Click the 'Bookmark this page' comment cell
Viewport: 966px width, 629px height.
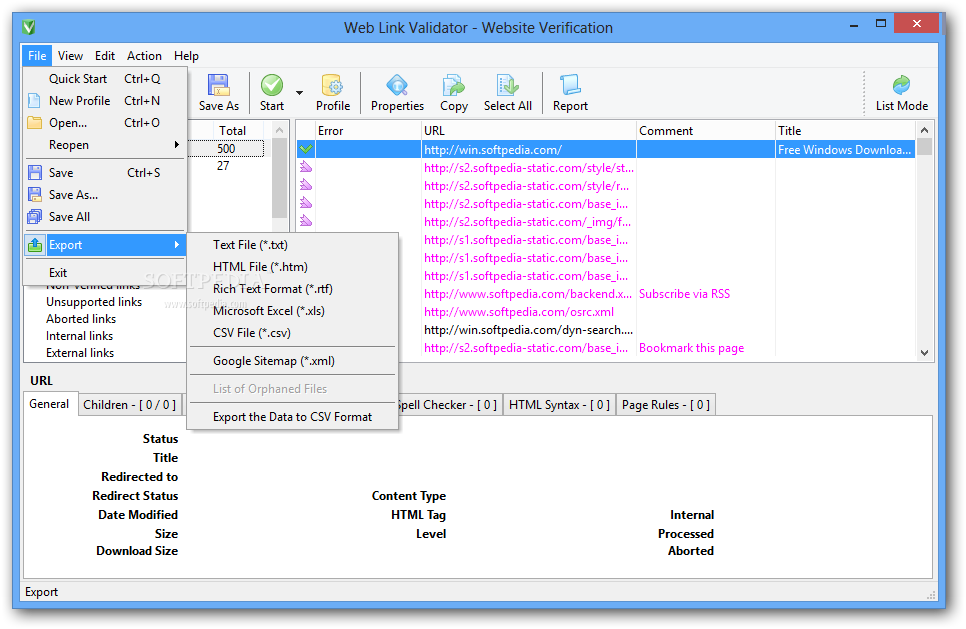691,348
